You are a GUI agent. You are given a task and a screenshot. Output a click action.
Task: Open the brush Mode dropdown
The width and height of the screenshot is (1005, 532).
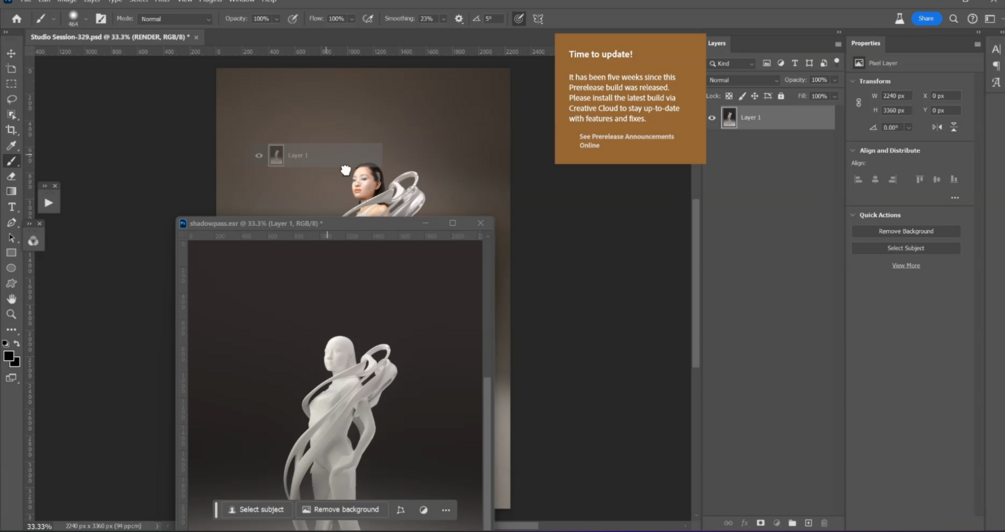tap(176, 19)
